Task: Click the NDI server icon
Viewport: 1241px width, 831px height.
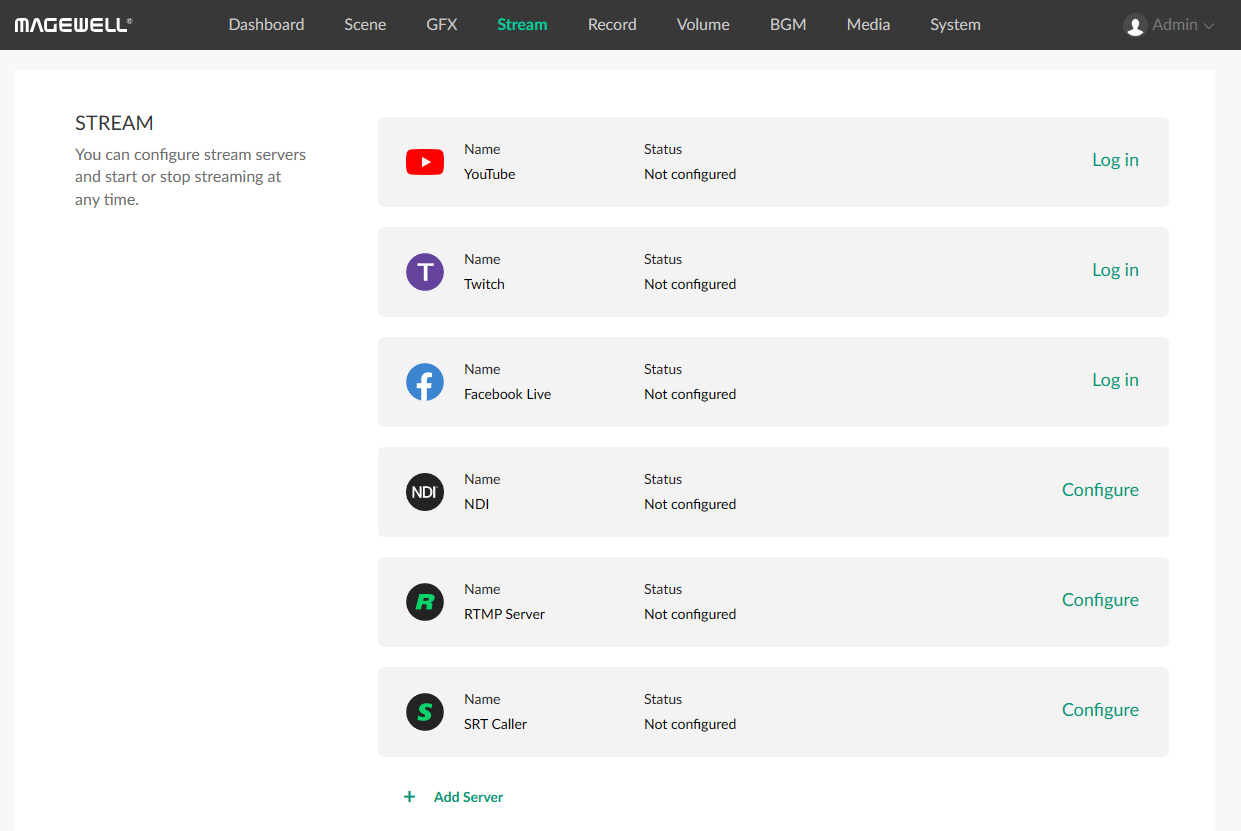Action: [425, 492]
